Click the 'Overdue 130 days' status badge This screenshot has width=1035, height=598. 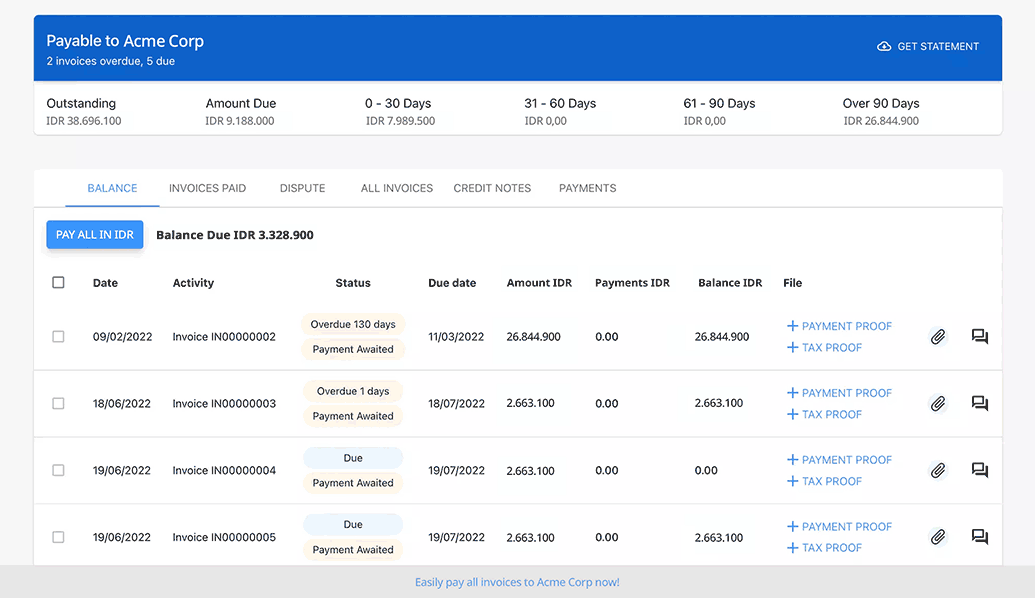353,324
